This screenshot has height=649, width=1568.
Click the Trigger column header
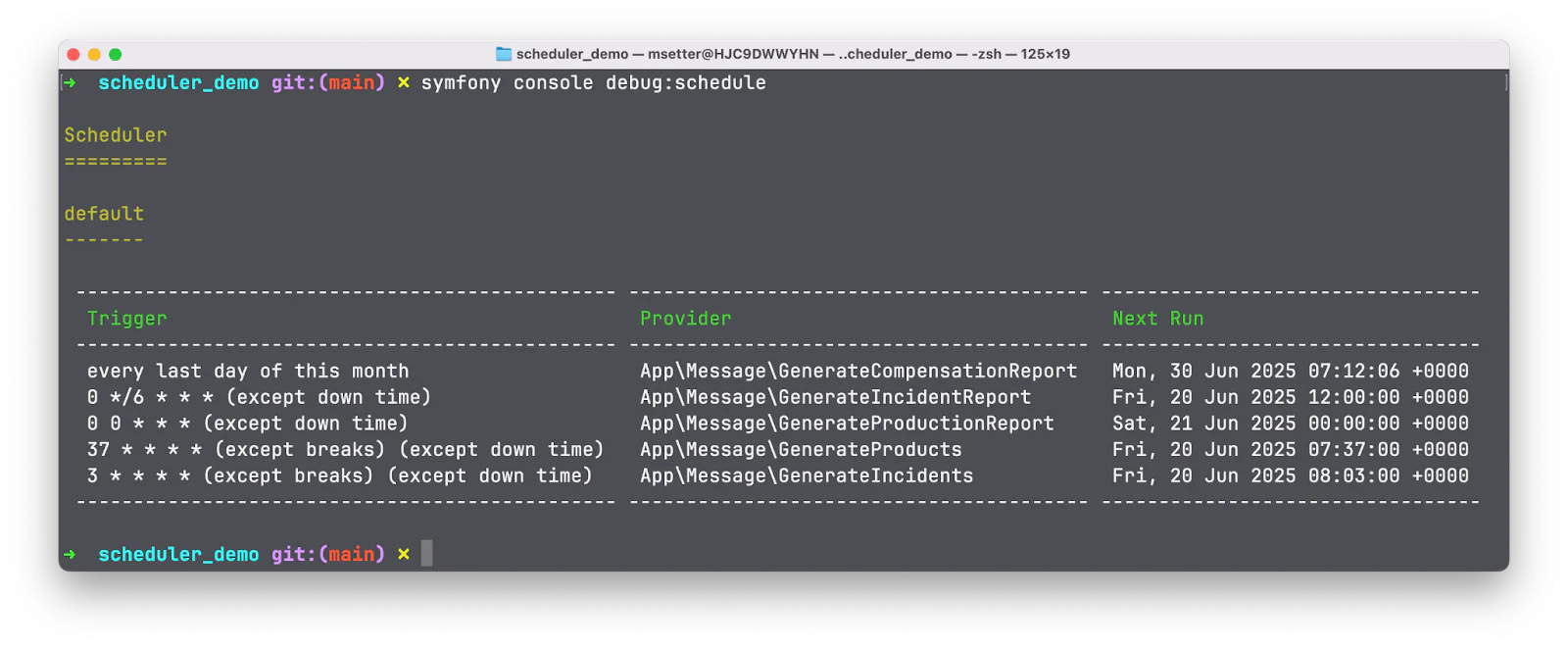126,319
